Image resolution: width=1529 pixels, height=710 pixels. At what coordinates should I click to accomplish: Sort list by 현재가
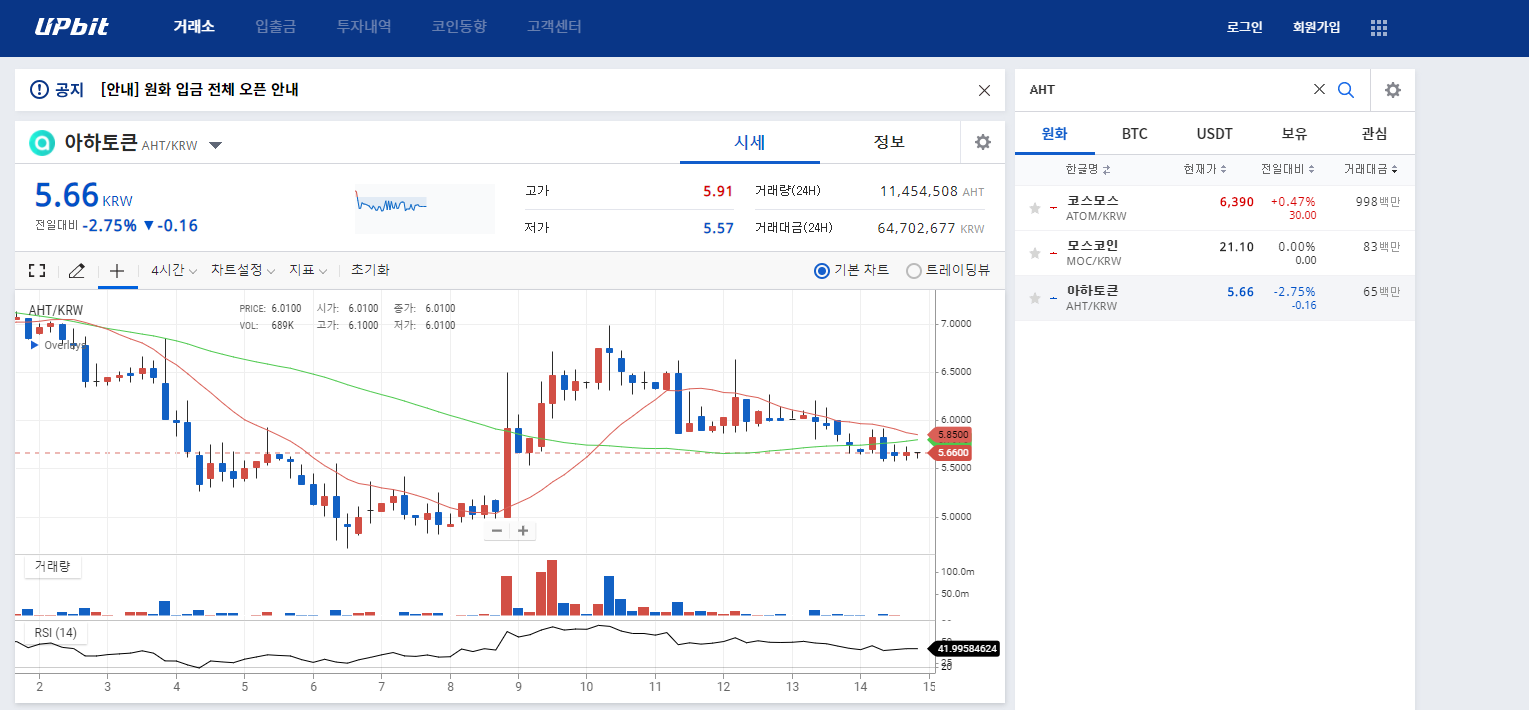point(1204,169)
